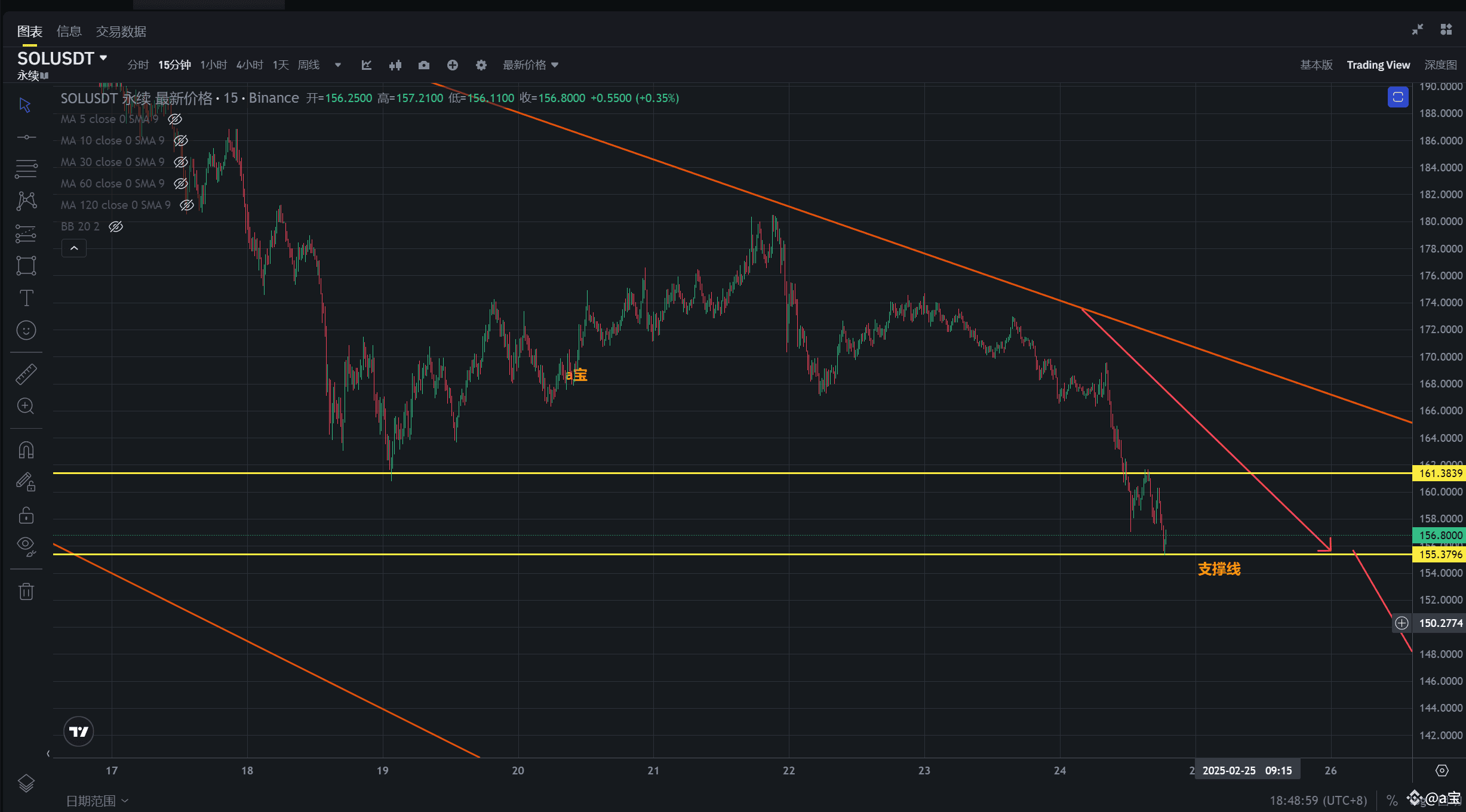Click the add compare plus icon
Viewport: 1466px width, 812px height.
point(453,65)
